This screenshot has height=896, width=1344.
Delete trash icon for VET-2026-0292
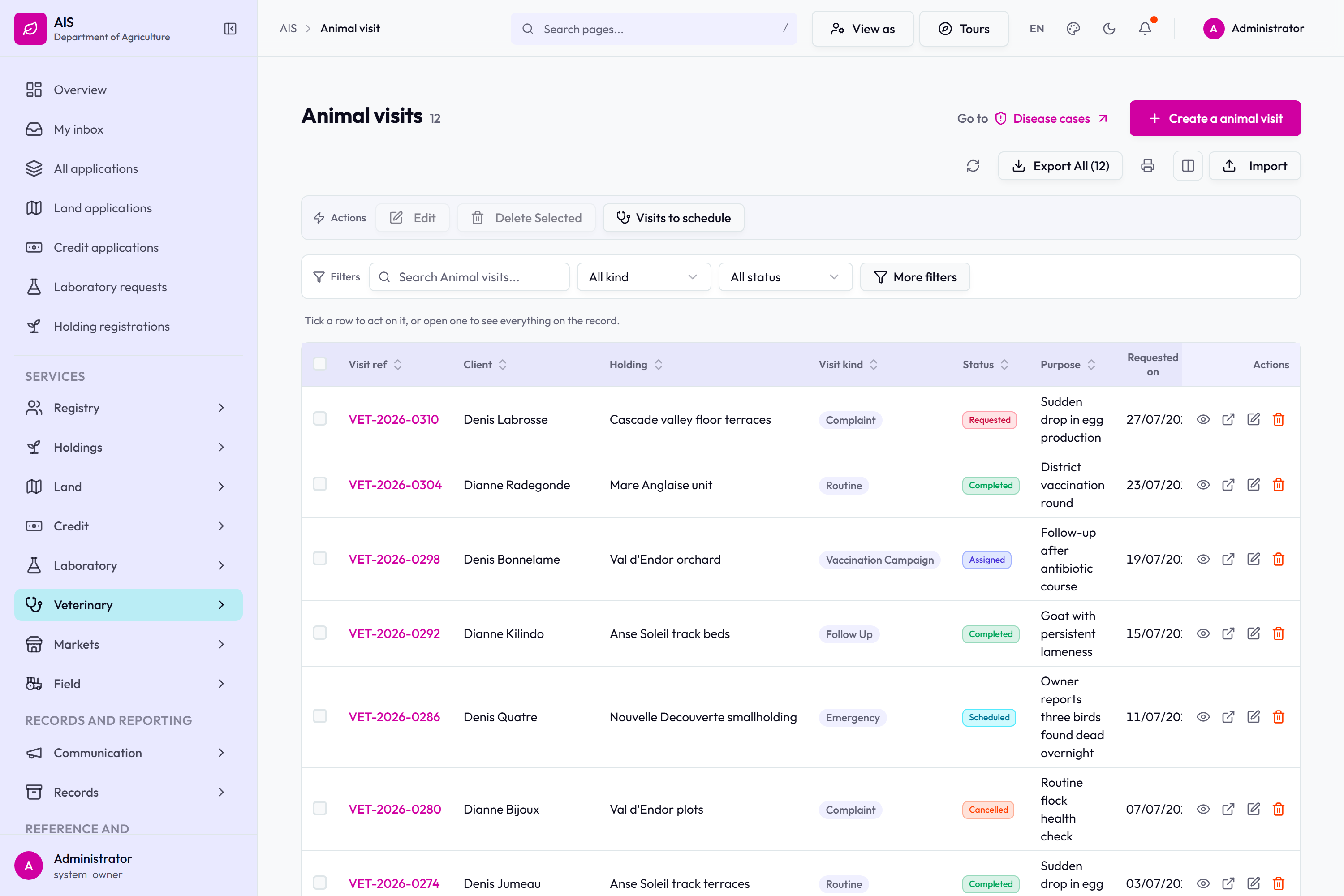(1278, 633)
